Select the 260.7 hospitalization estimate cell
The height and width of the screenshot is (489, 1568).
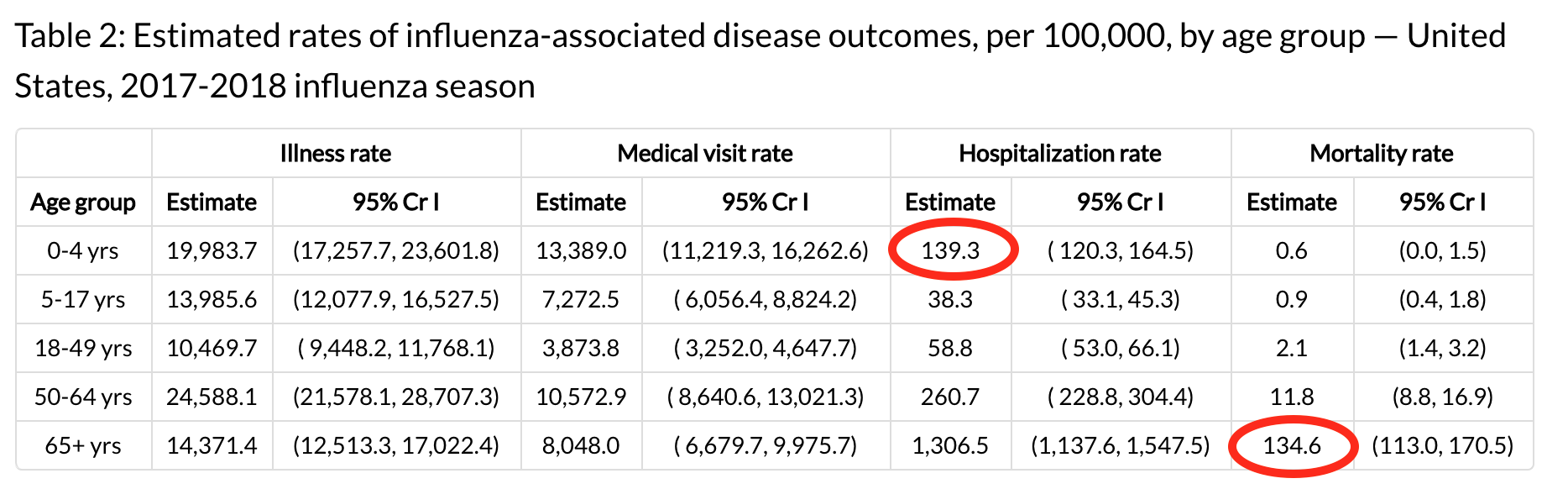tap(950, 397)
